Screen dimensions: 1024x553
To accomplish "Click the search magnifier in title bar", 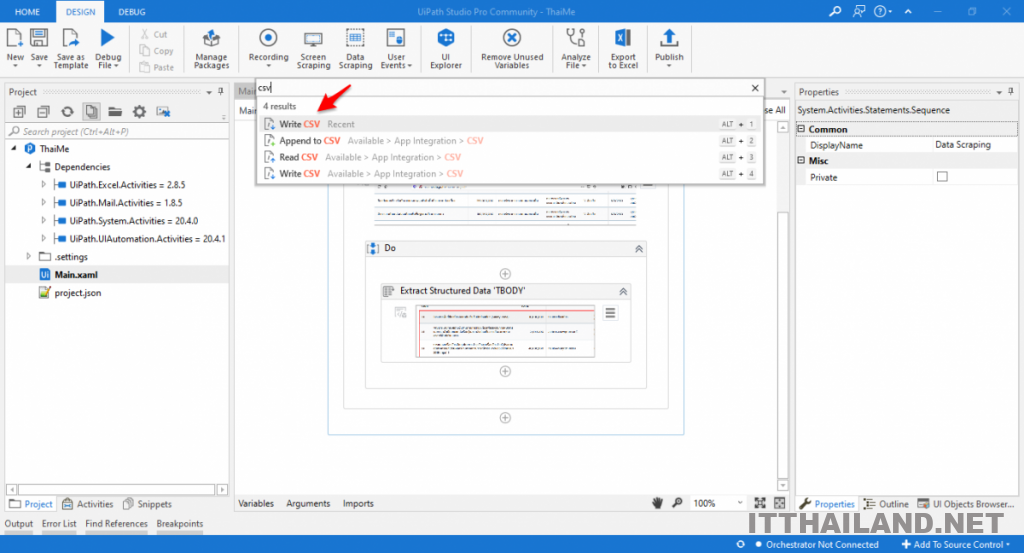I will click(x=835, y=11).
